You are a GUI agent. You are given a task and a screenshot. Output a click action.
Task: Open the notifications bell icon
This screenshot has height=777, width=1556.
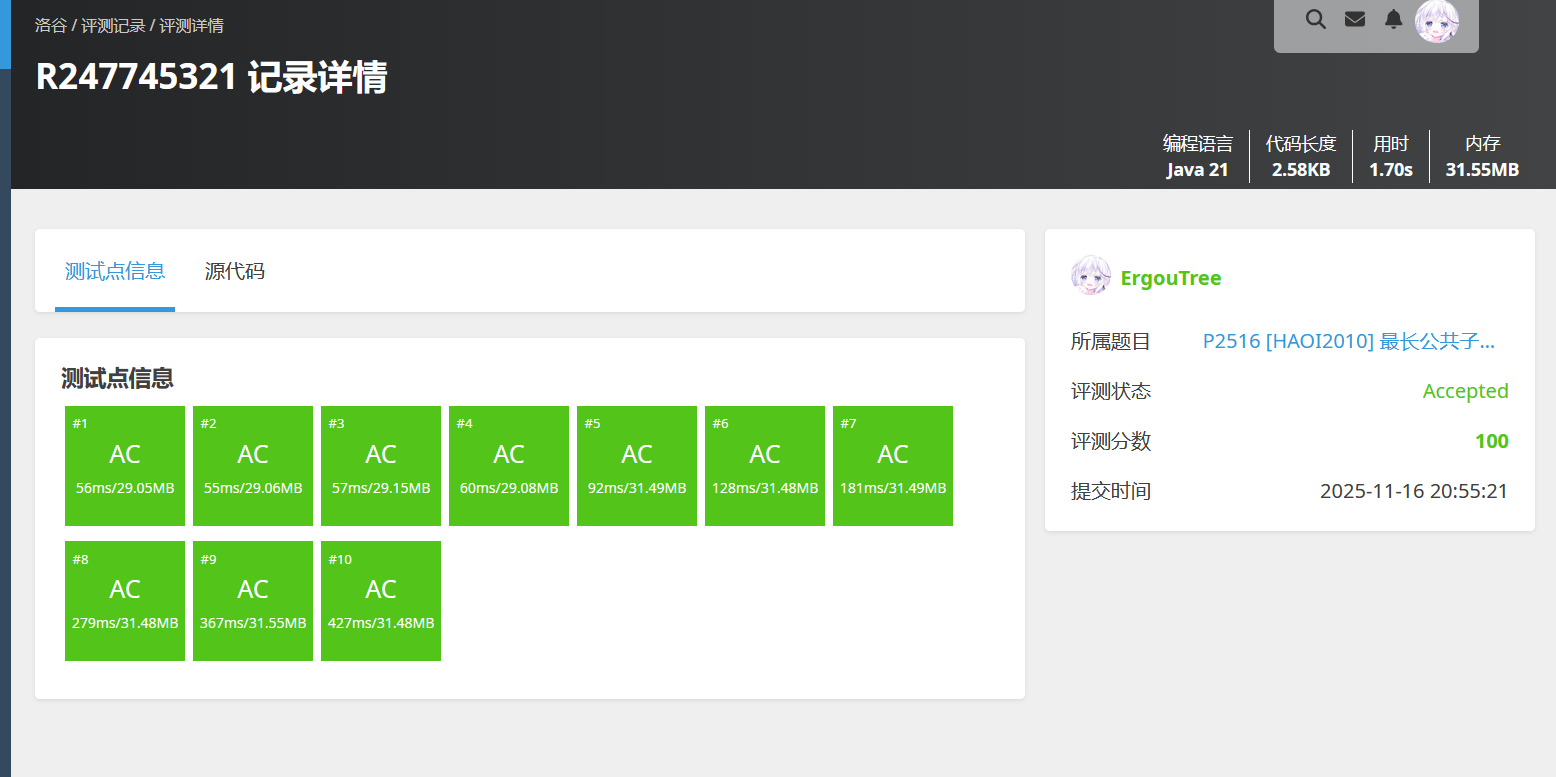(1393, 19)
